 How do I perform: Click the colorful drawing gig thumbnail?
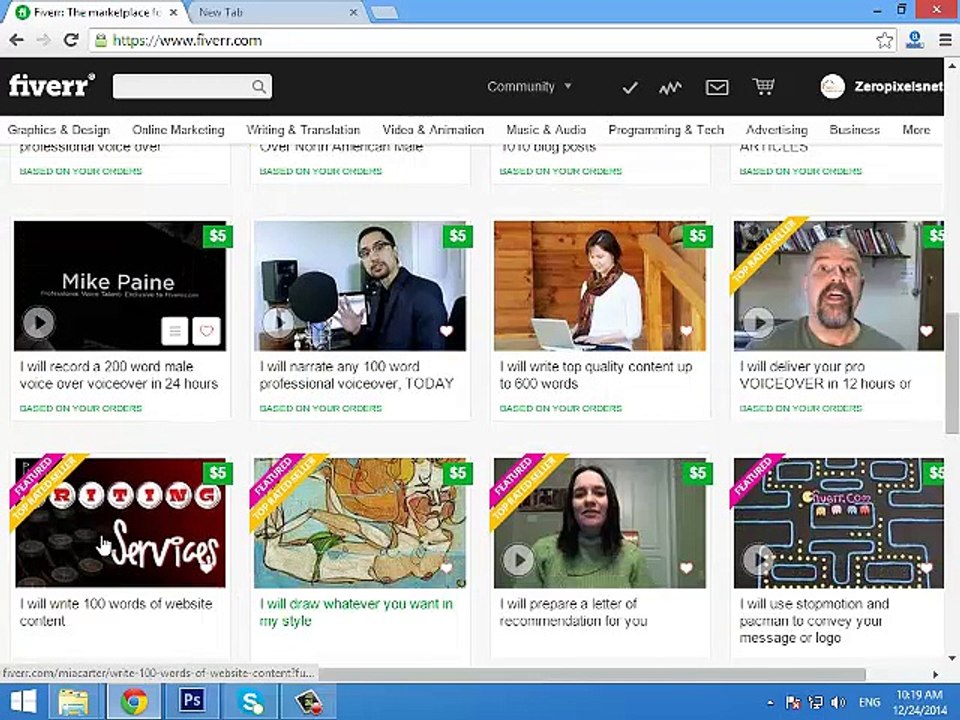point(360,523)
